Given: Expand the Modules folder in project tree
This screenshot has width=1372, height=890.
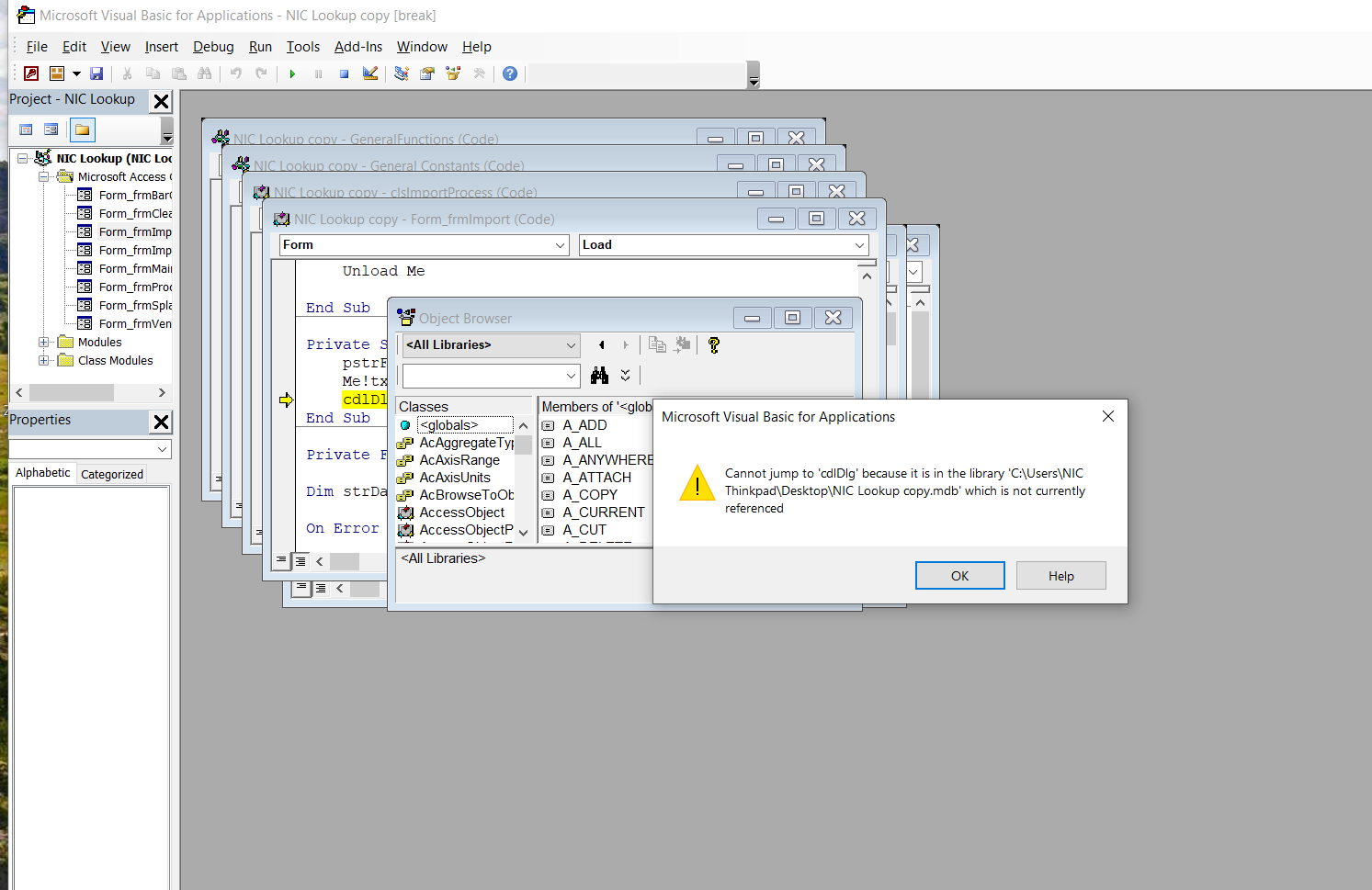Looking at the screenshot, I should pyautogui.click(x=44, y=343).
